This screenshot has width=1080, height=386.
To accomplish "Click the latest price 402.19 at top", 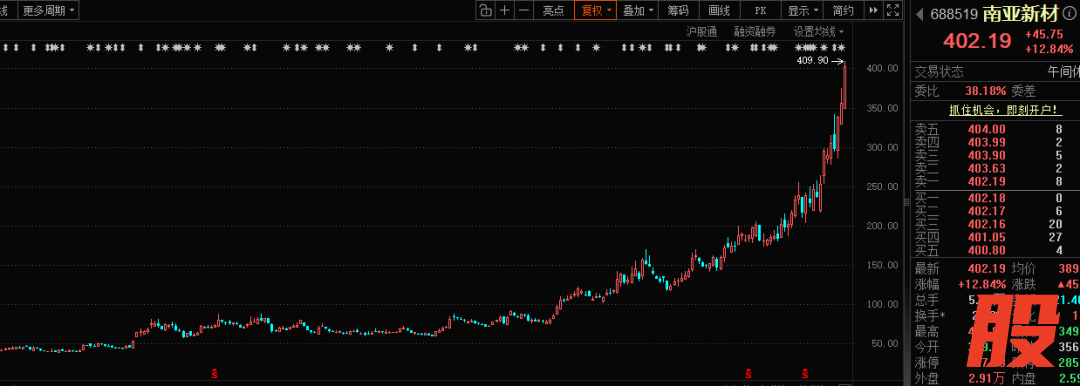I will [977, 41].
